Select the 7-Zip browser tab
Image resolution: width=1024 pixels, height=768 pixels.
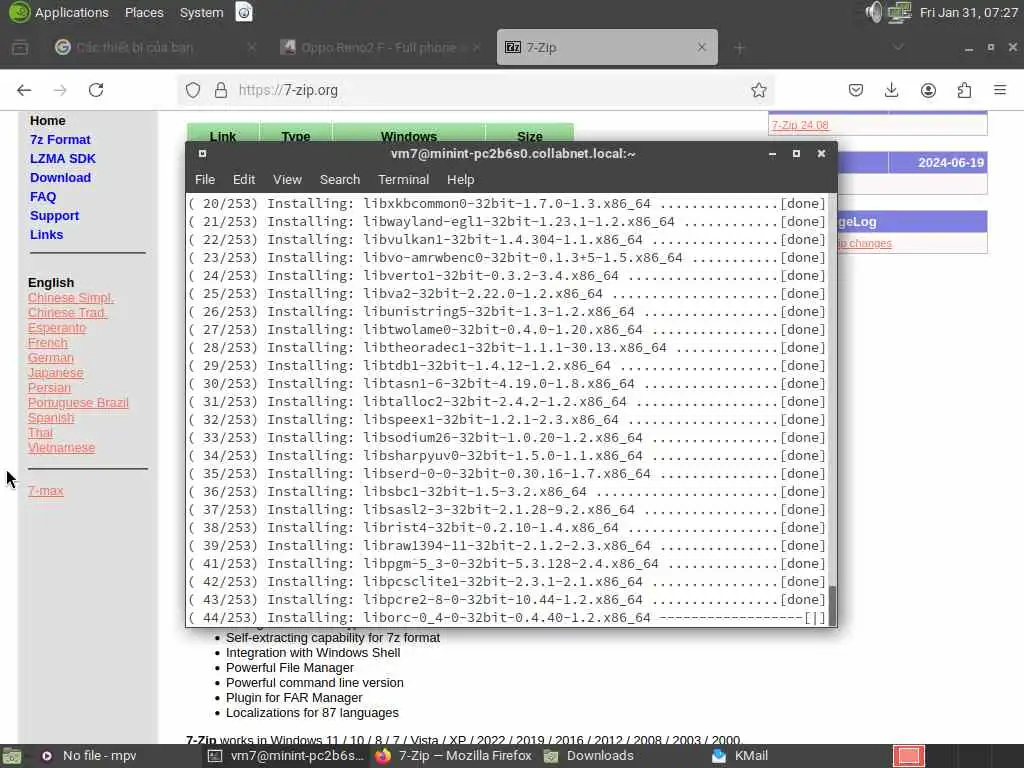click(x=607, y=47)
